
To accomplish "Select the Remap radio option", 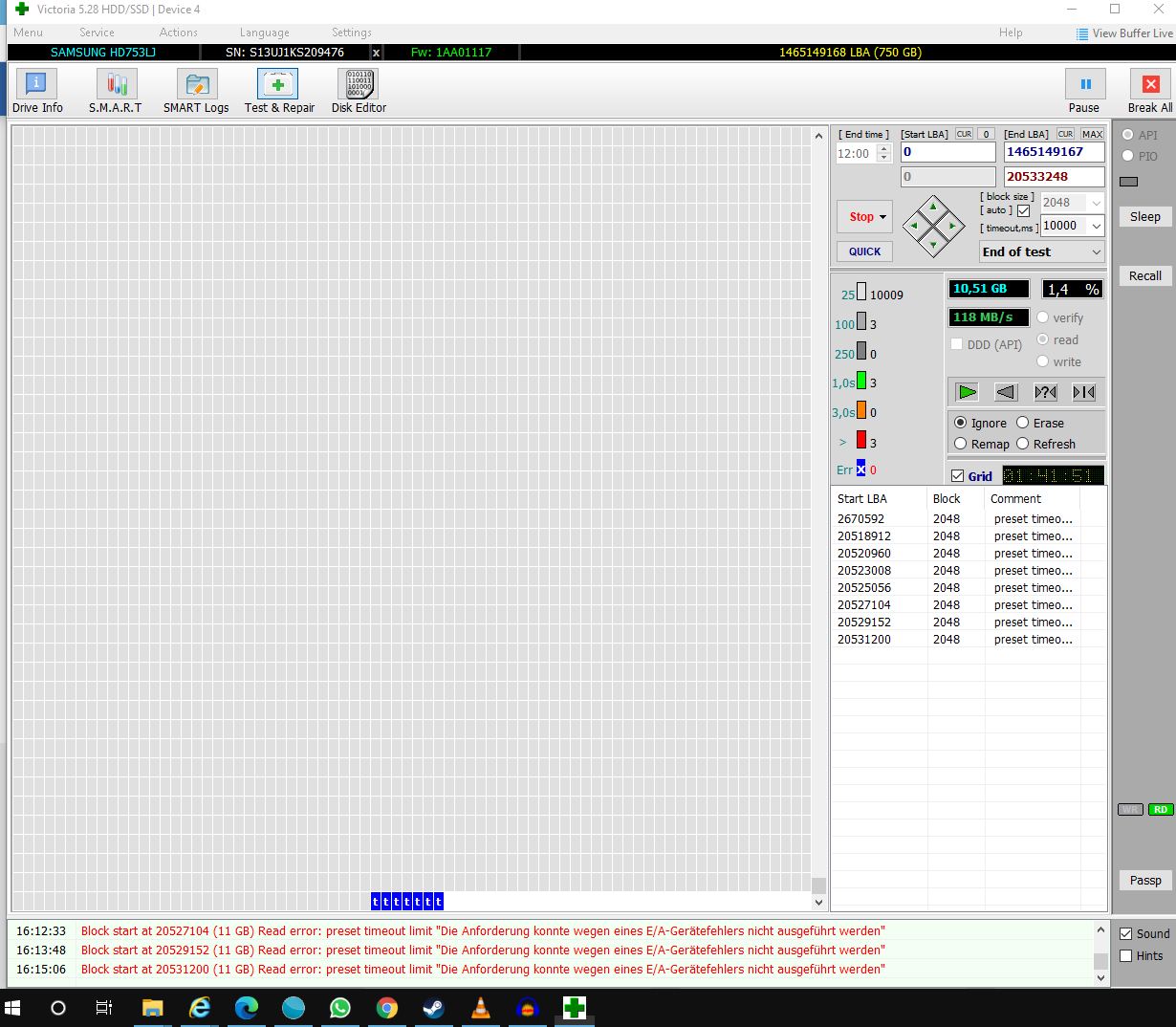I will point(961,444).
